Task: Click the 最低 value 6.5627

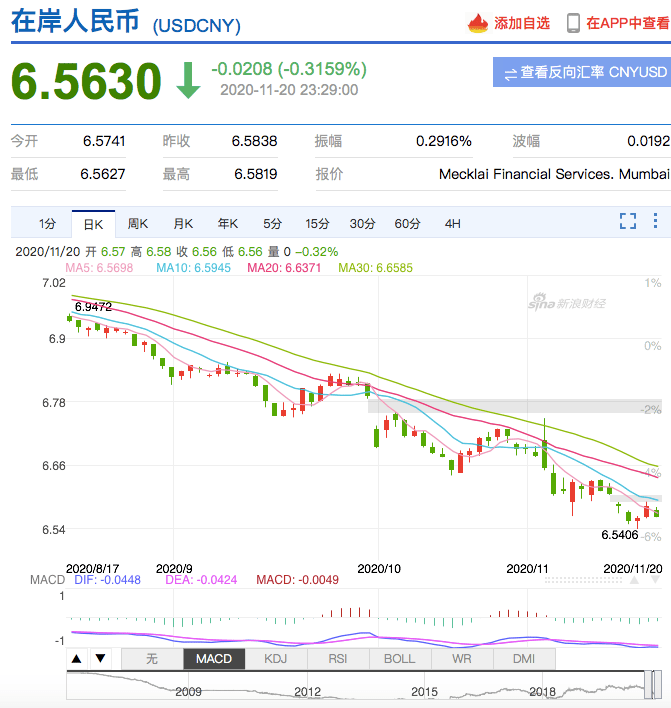Action: click(103, 174)
